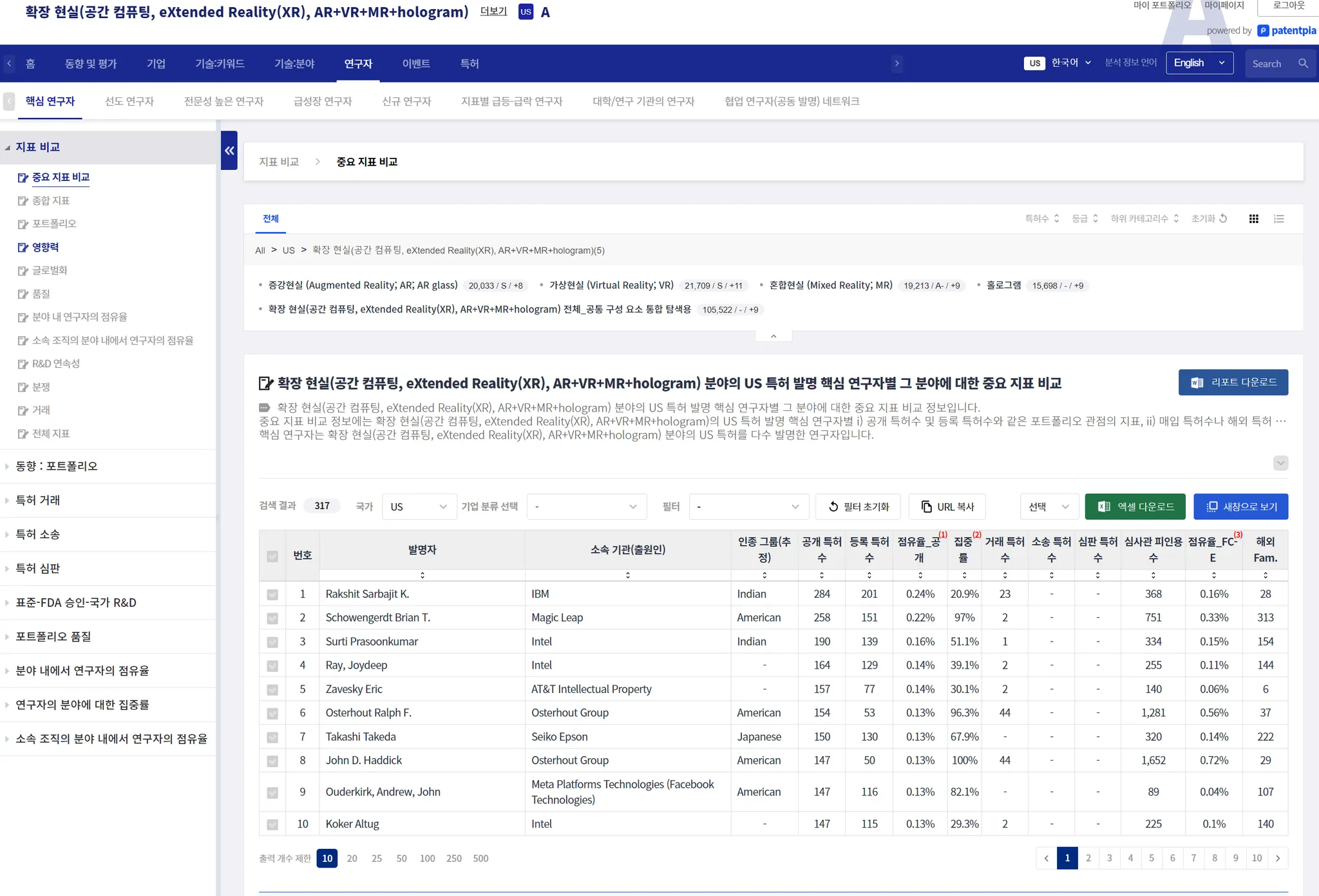Click the 엑셀 다운로드 Excel button
This screenshot has width=1319, height=896.
click(1135, 507)
